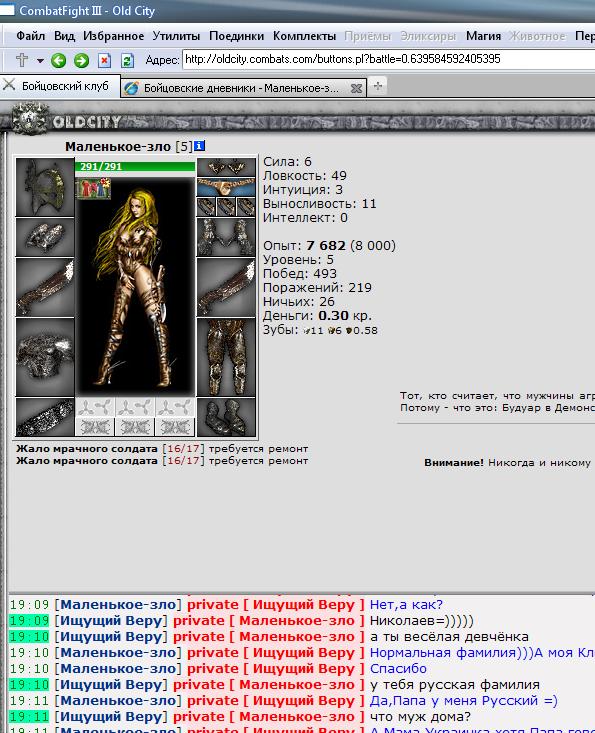
Task: Click the character portrait image
Action: coord(136,285)
